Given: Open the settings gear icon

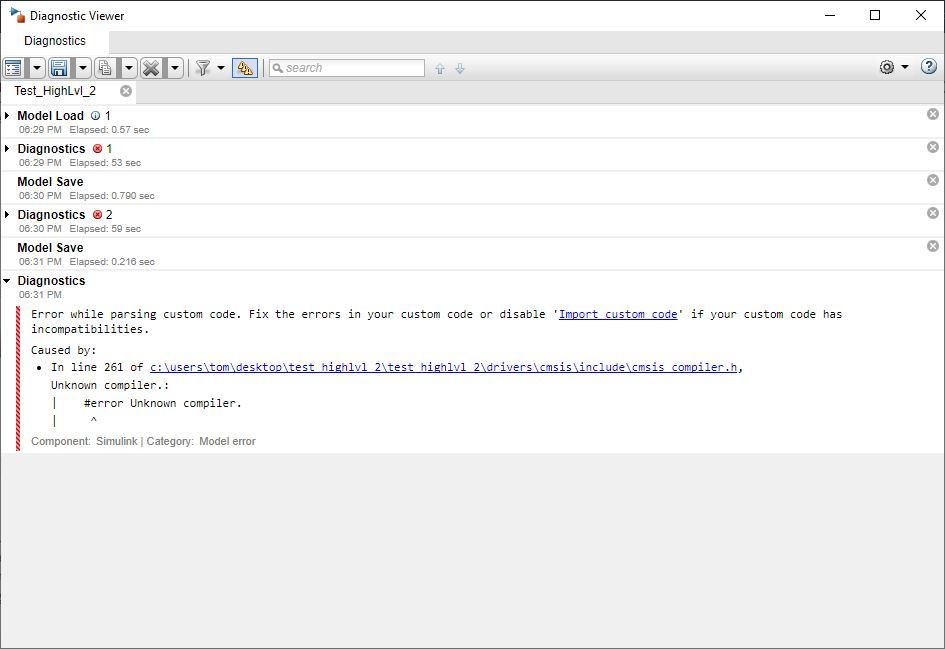Looking at the screenshot, I should 887,67.
